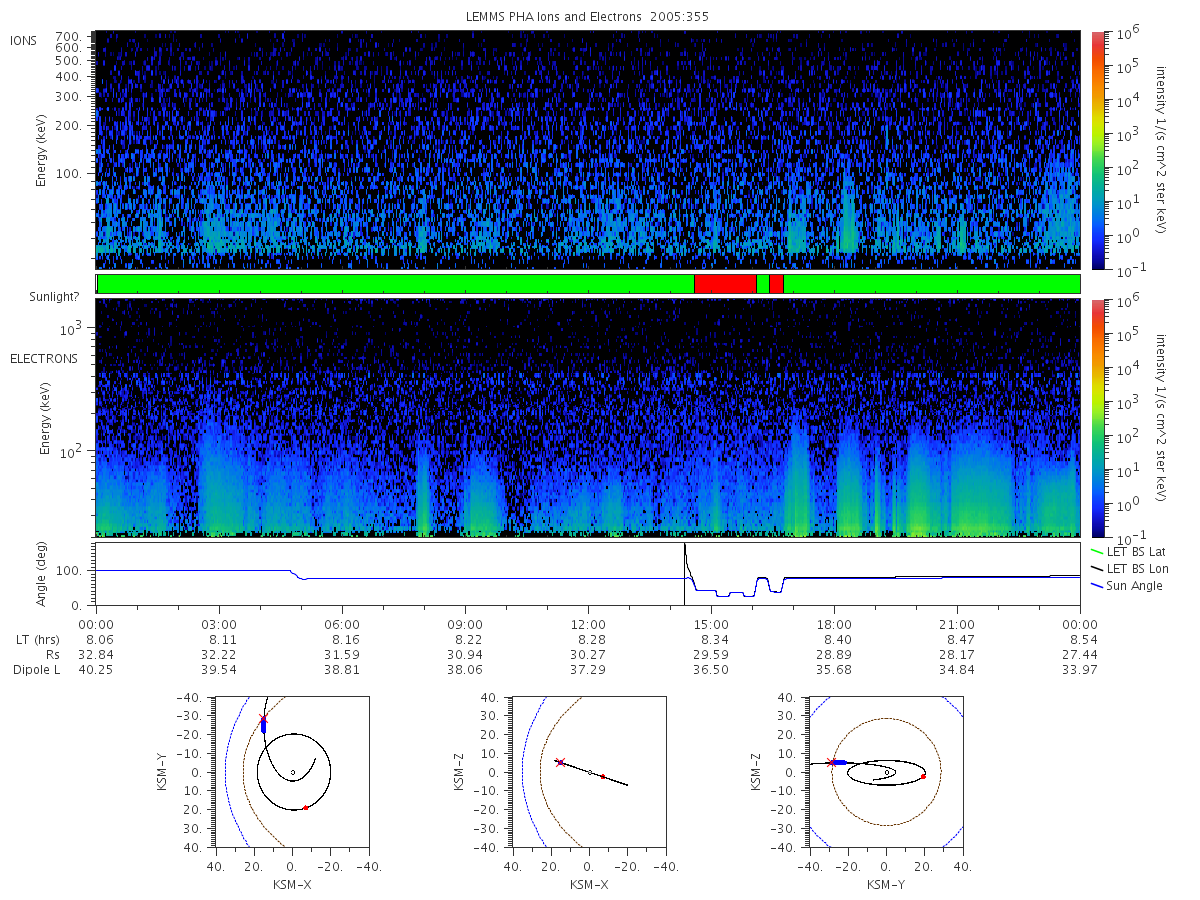1200x900 pixels.
Task: Select the Sun Angle legend entry
Action: [x=1127, y=585]
